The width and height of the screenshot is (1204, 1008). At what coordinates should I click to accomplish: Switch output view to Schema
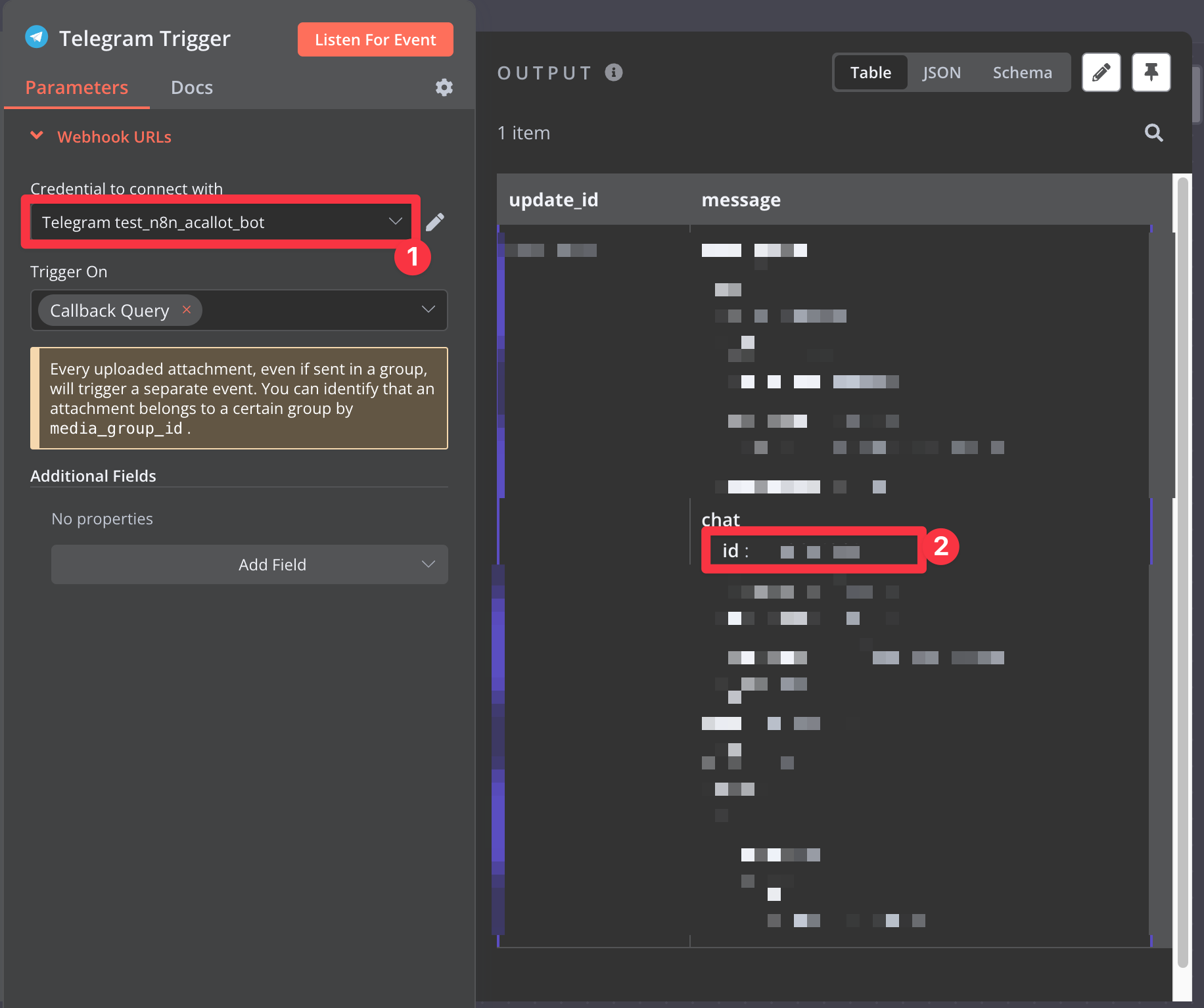[x=1022, y=72]
